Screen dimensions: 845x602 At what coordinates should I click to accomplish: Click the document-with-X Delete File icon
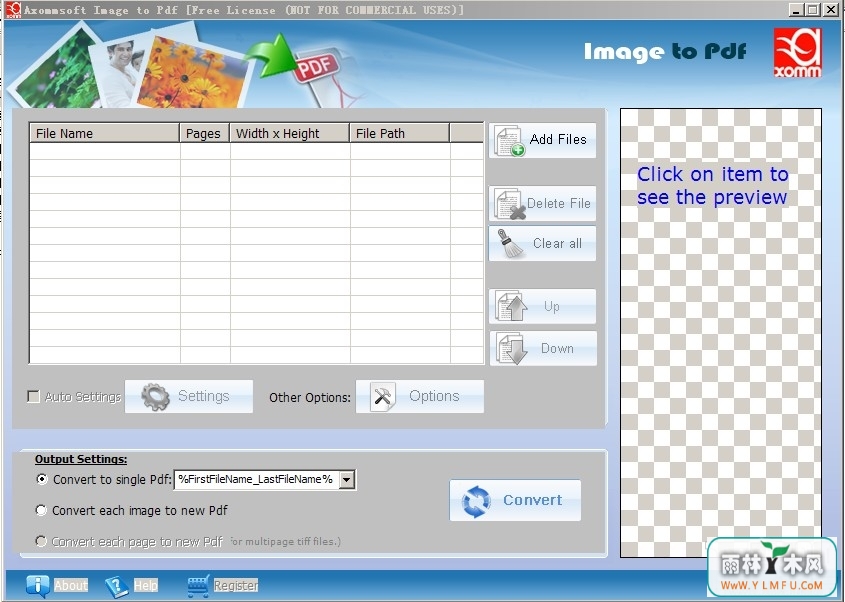tap(510, 204)
